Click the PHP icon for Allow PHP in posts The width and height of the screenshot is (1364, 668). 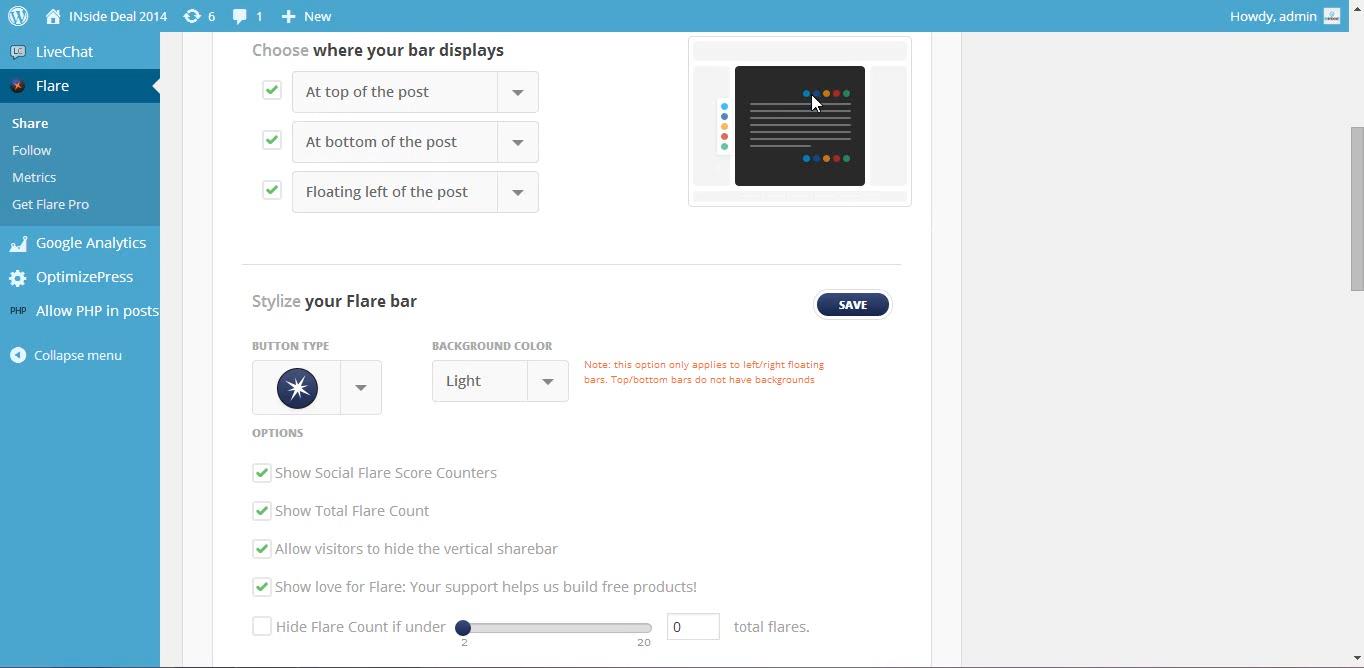click(x=18, y=311)
